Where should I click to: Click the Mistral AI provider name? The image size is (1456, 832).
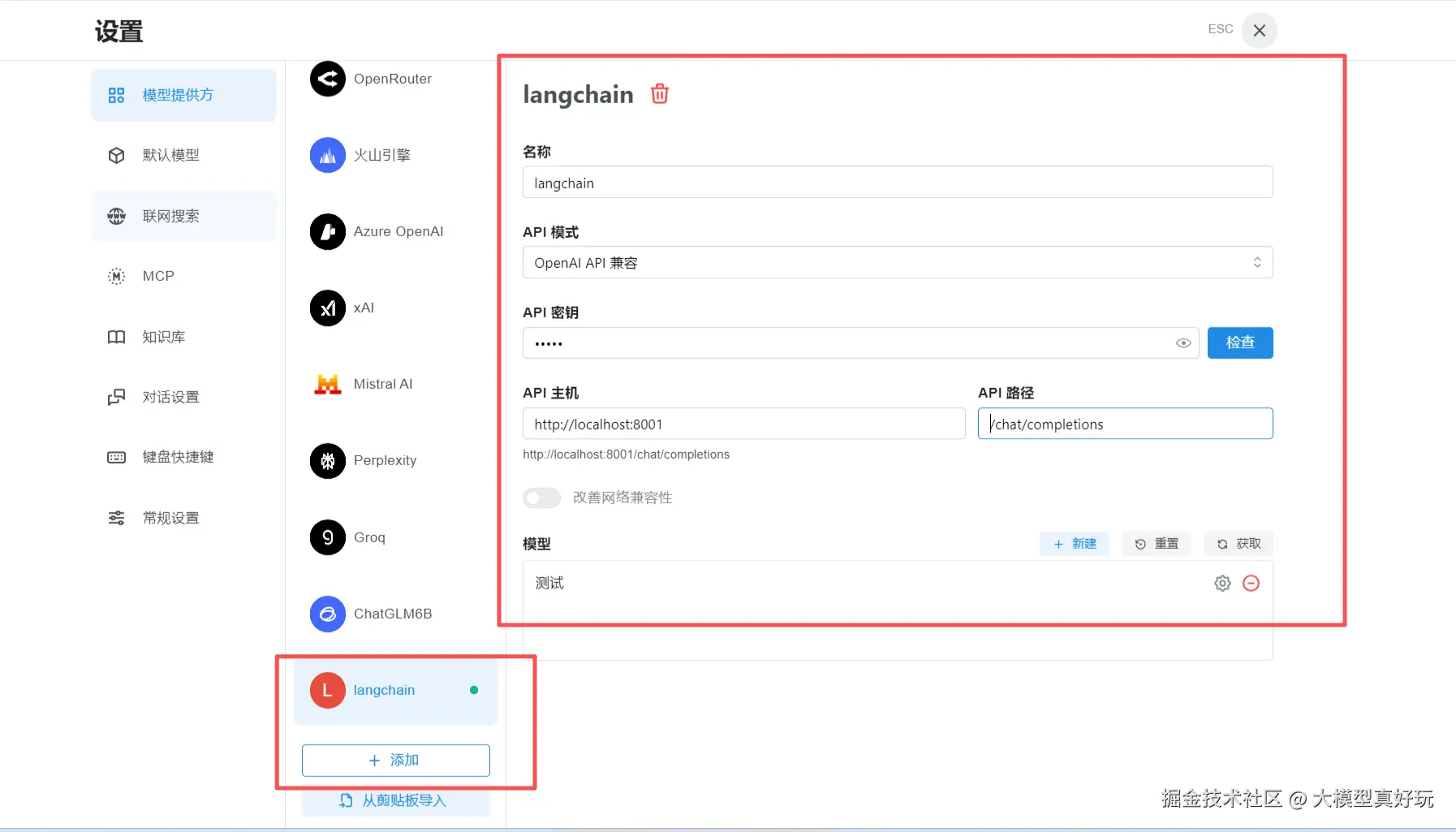[383, 384]
